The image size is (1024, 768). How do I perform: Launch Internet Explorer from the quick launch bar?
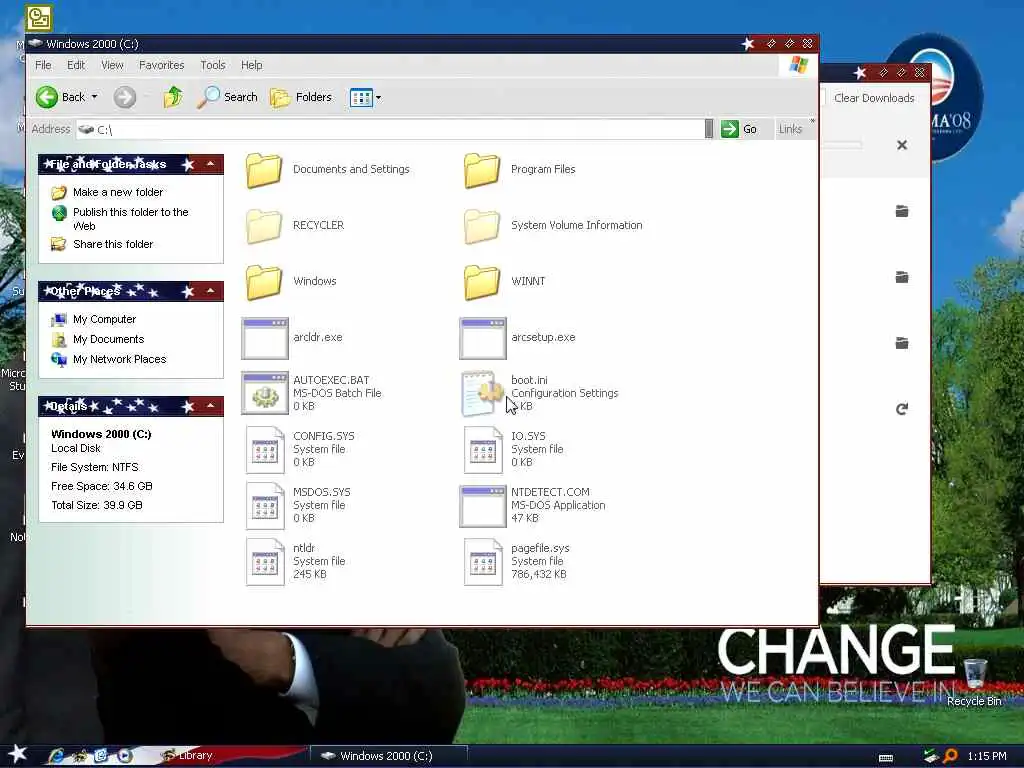(56, 756)
